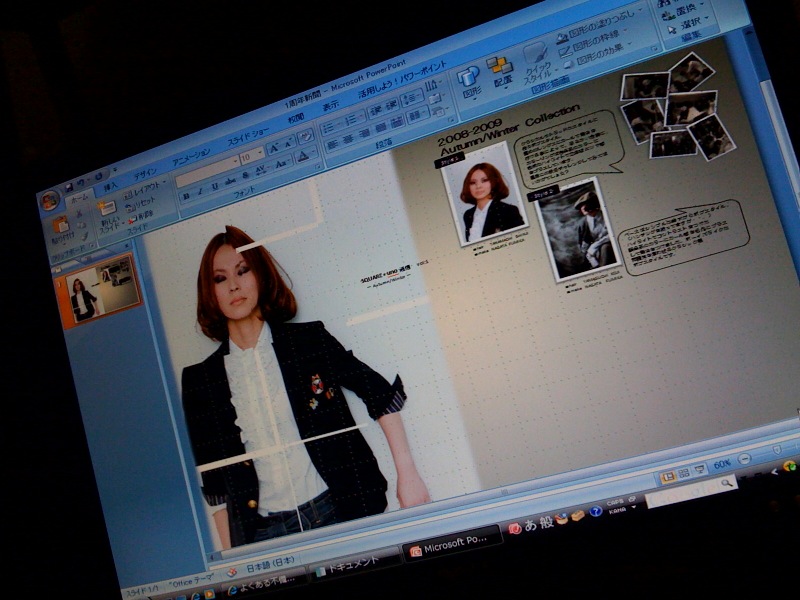Switch to the Animations (アニメーション) tab

click(190, 158)
